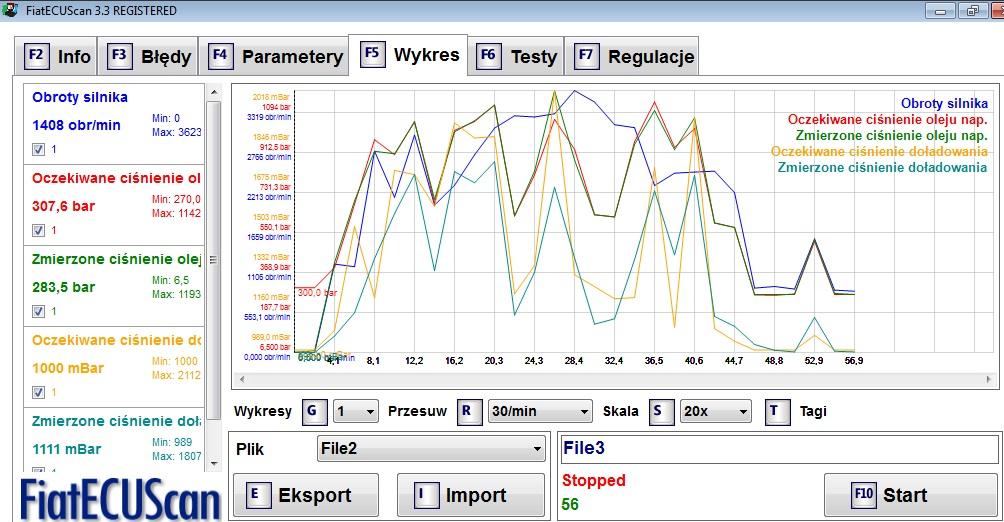This screenshot has width=1004, height=522.
Task: Click the parameter list scrollbar down arrow
Action: 214,462
